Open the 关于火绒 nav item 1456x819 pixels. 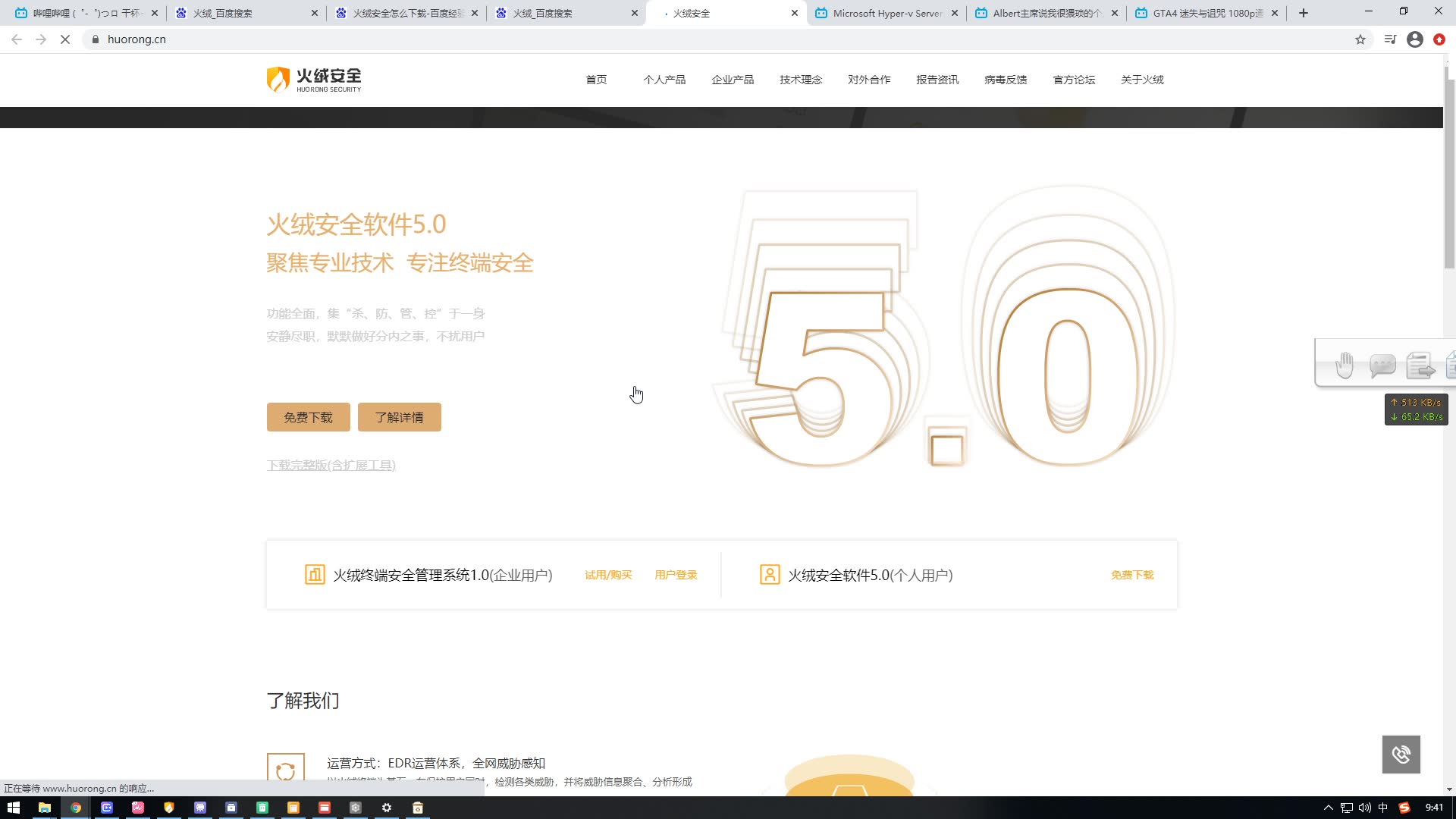(x=1142, y=80)
